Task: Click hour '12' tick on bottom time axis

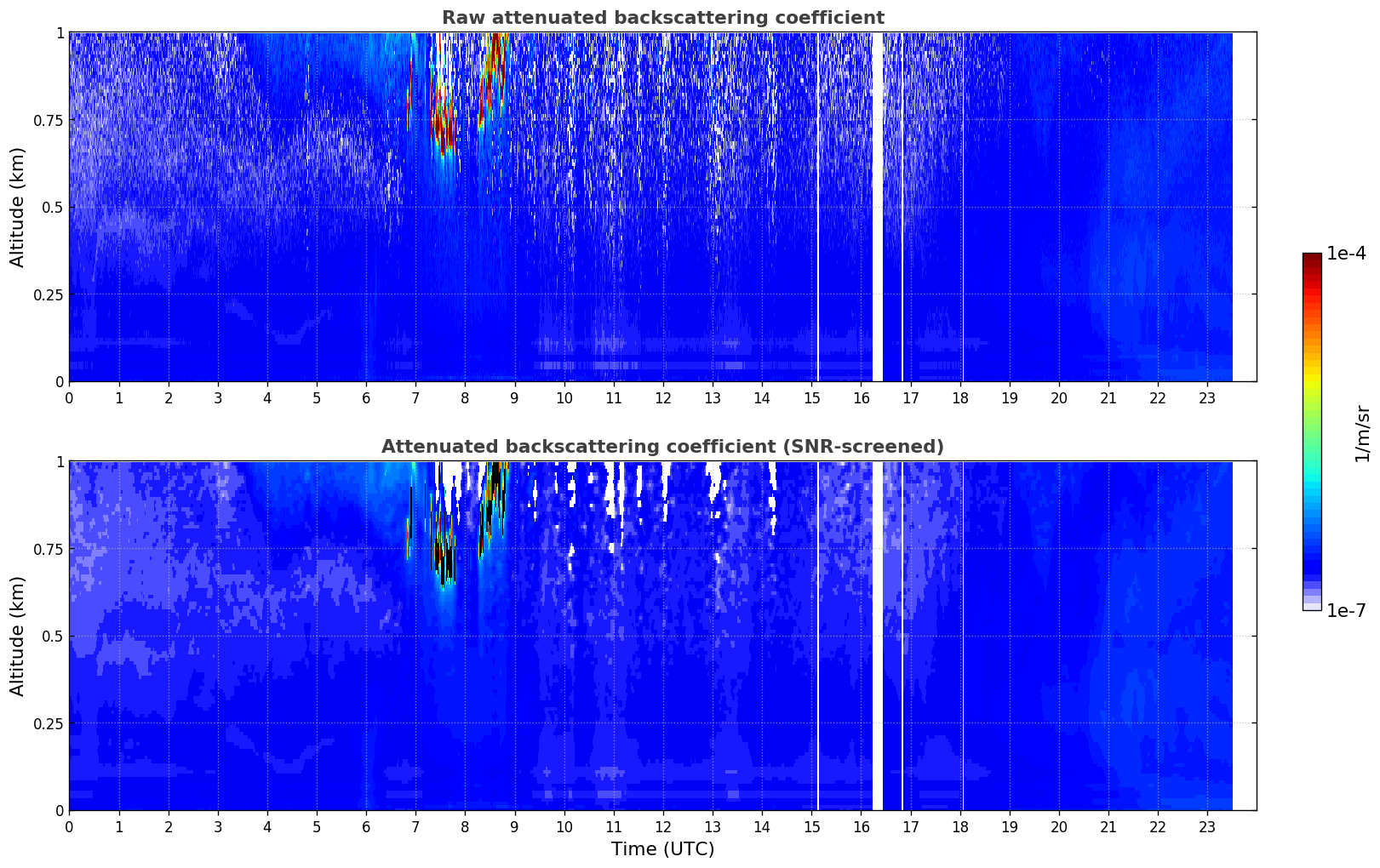Action: pos(663,826)
